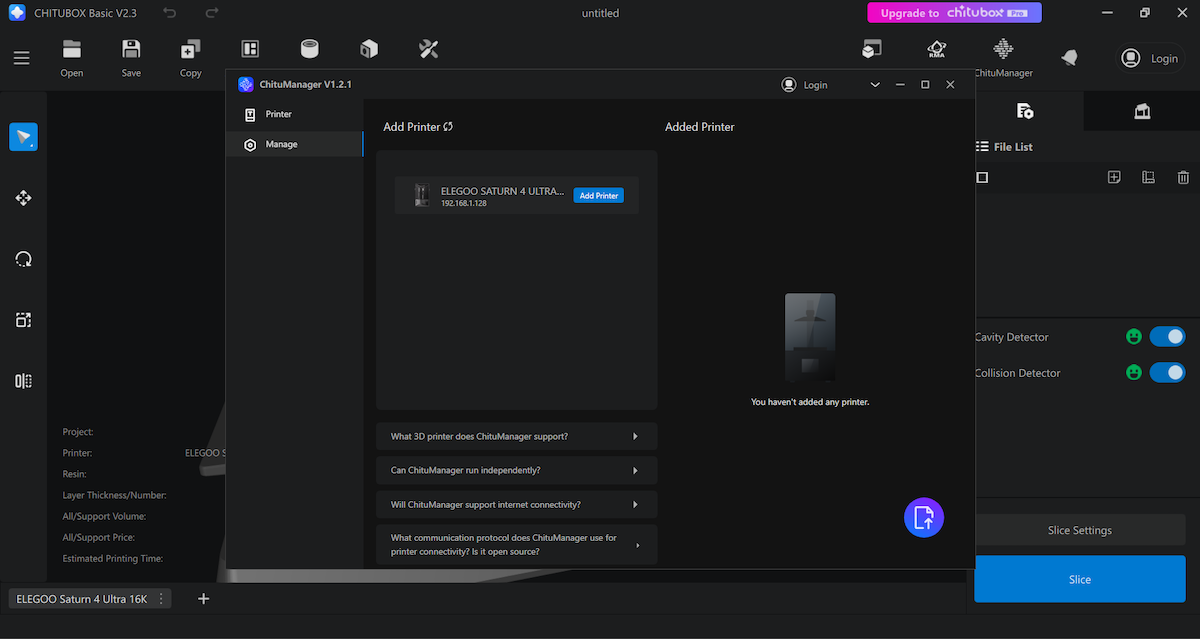Click the notification bell icon
The width and height of the screenshot is (1200, 639).
[1069, 58]
